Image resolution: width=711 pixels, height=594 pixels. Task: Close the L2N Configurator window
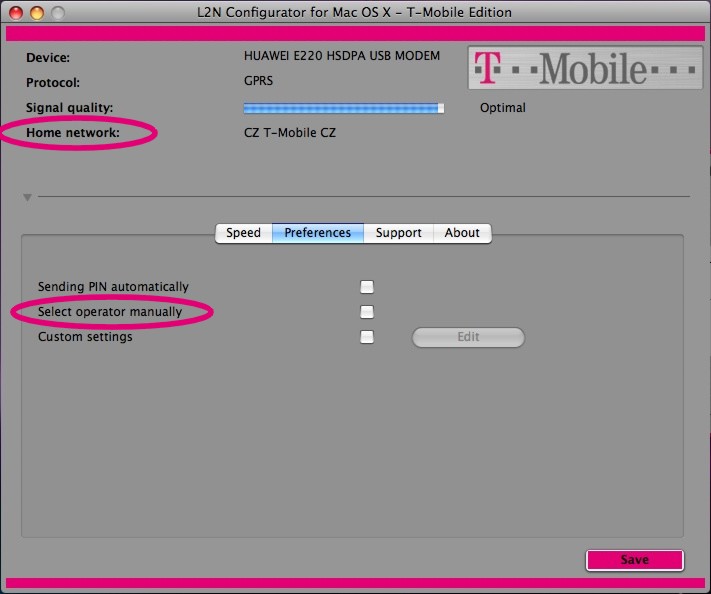pos(16,13)
